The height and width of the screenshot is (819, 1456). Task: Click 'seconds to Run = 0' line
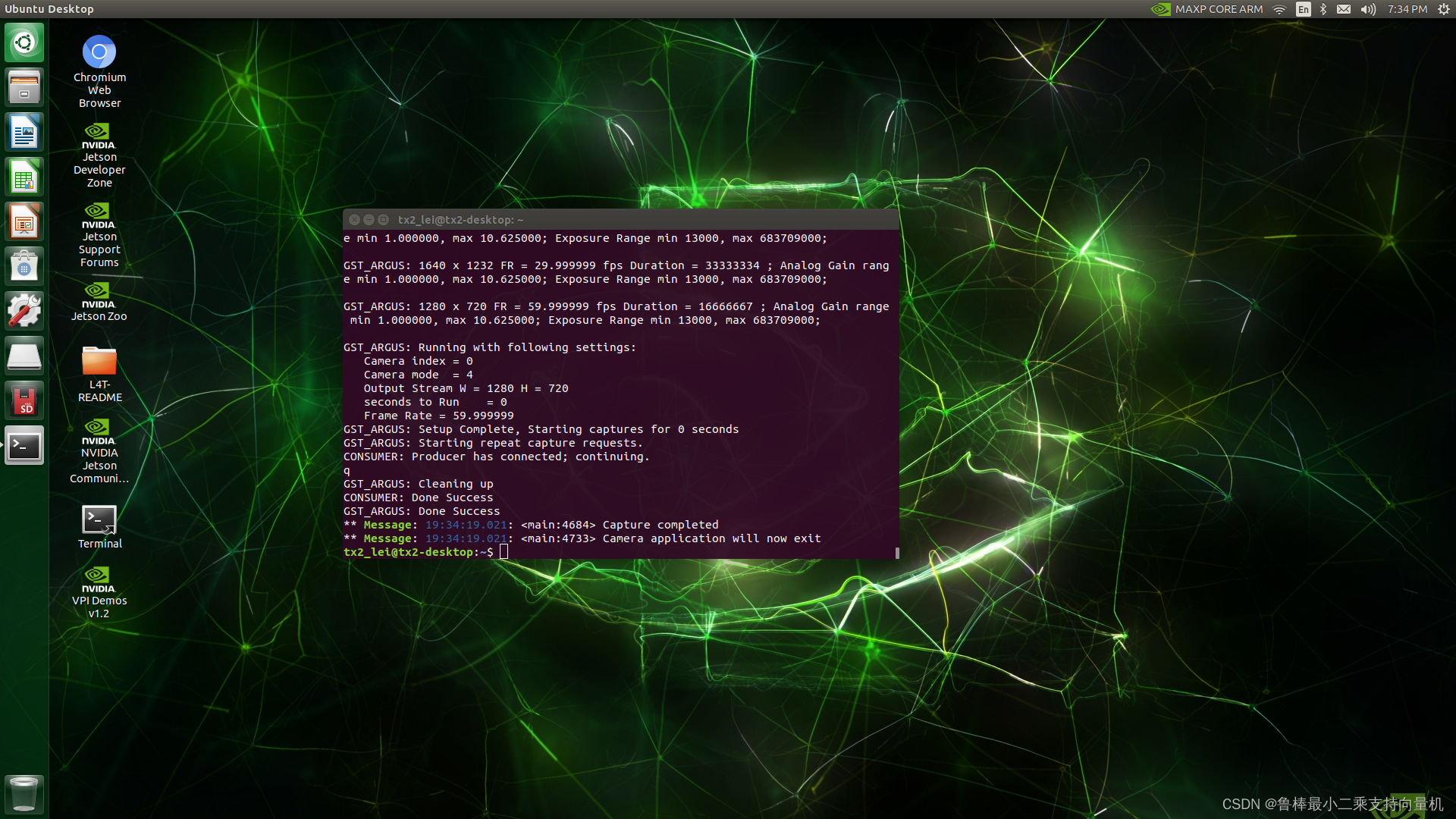[435, 402]
